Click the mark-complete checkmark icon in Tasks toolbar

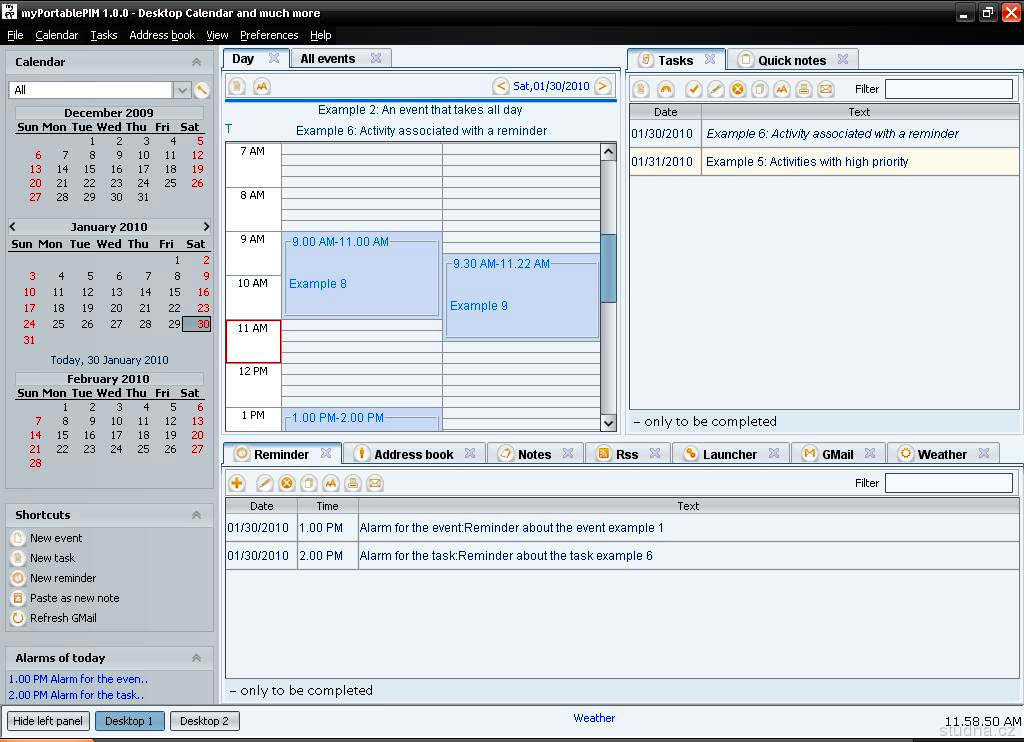click(x=693, y=89)
